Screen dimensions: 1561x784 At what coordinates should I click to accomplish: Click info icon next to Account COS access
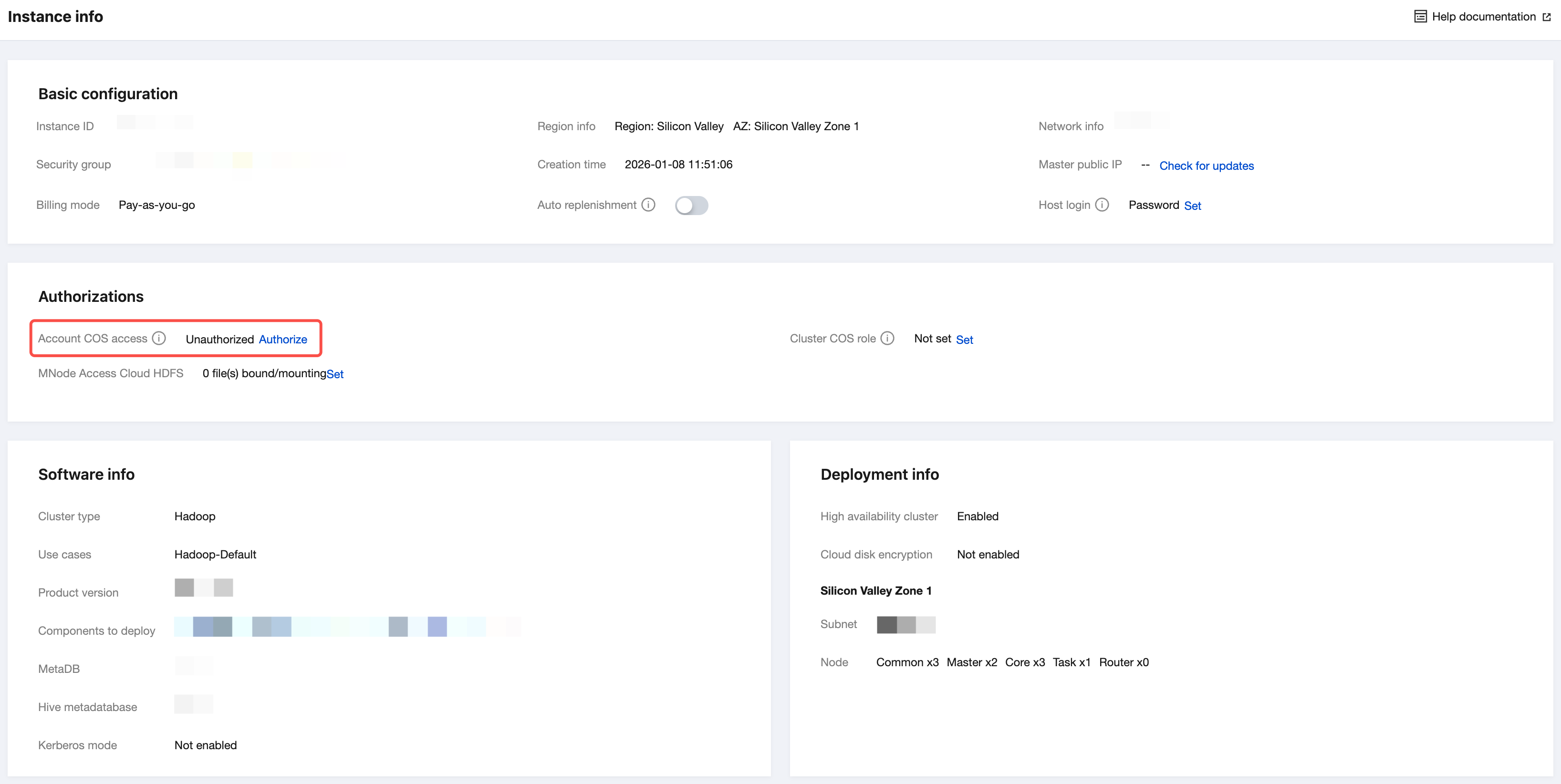(x=159, y=338)
